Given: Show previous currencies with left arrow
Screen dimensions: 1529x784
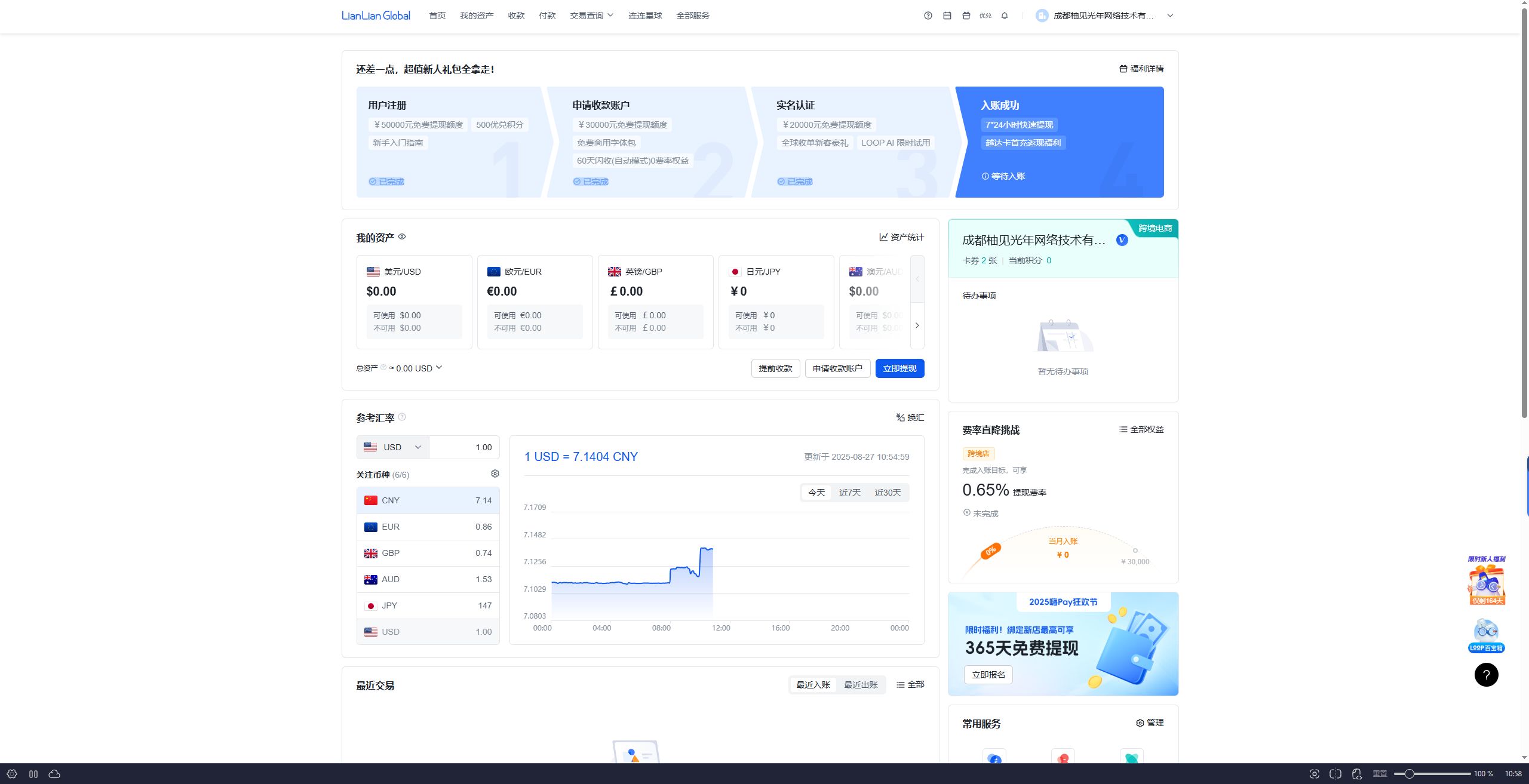Looking at the screenshot, I should 917,279.
